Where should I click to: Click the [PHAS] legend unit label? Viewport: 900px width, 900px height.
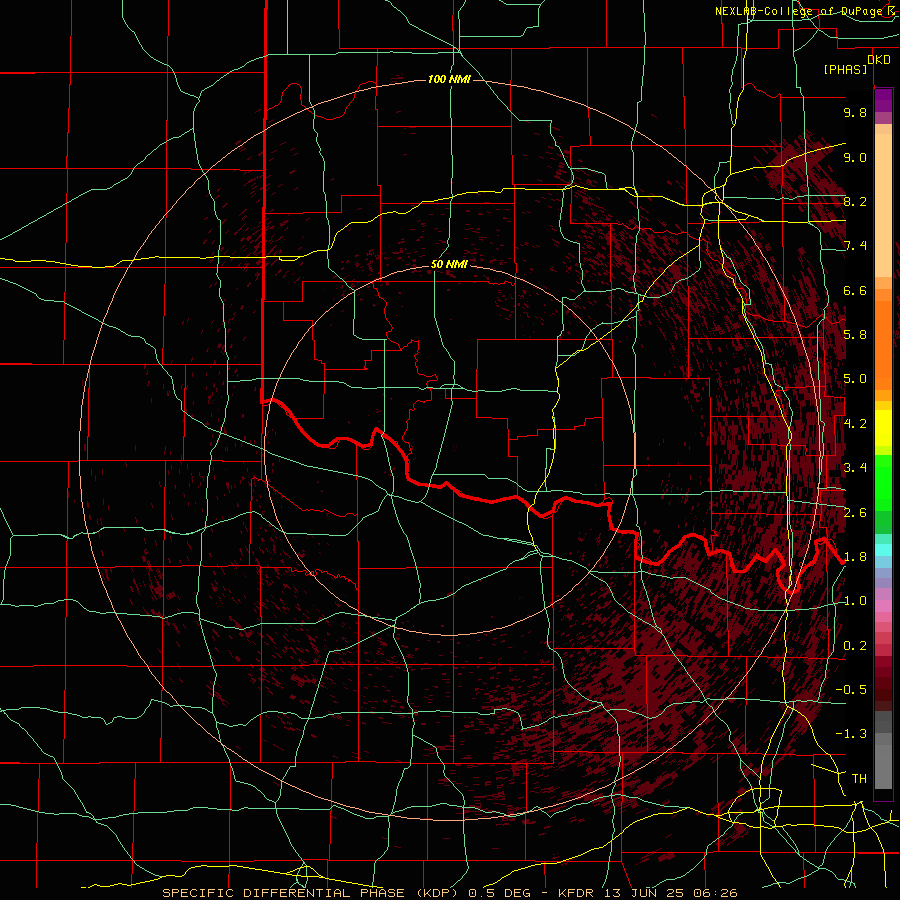click(845, 69)
